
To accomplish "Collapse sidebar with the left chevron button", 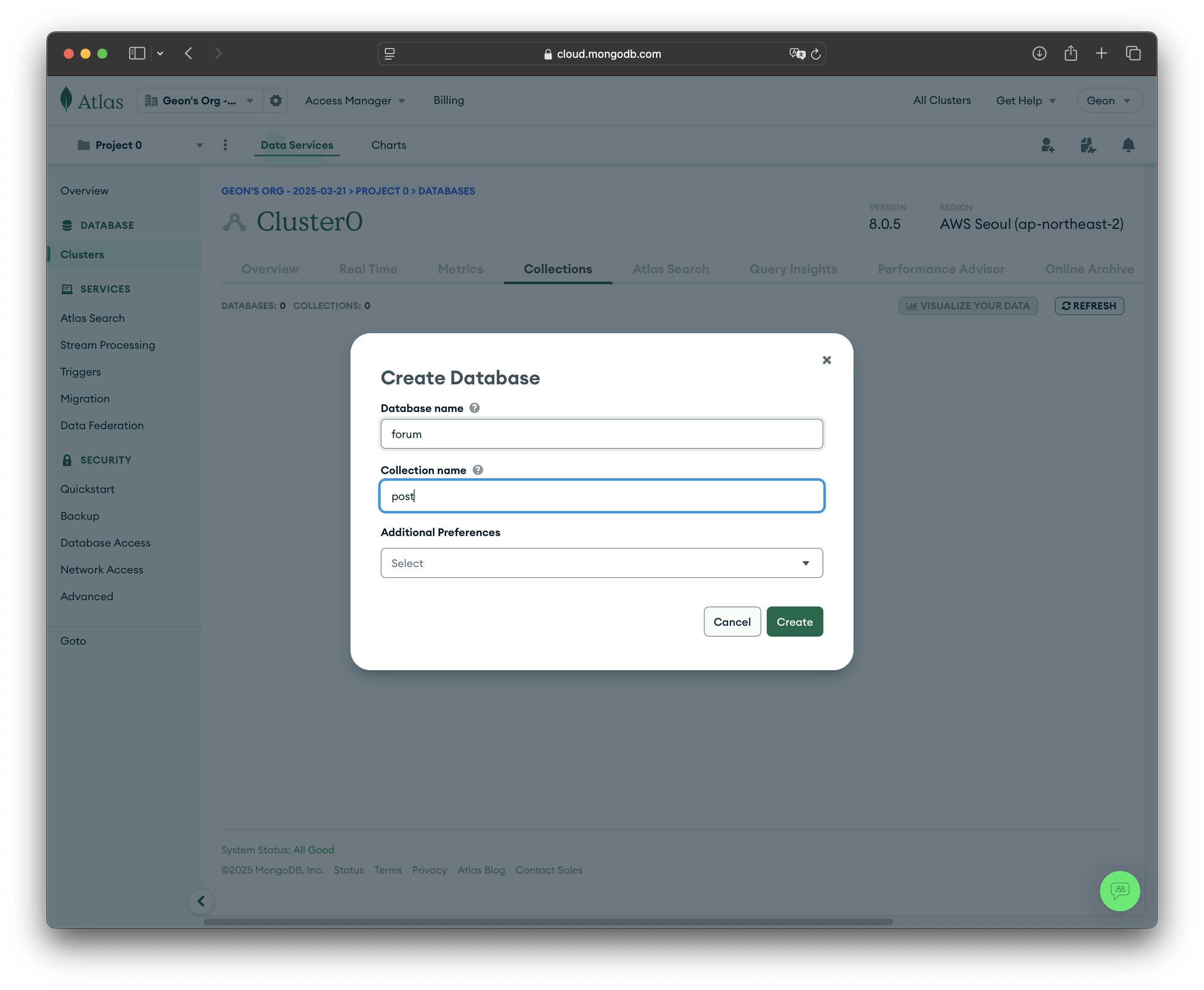I will point(201,901).
